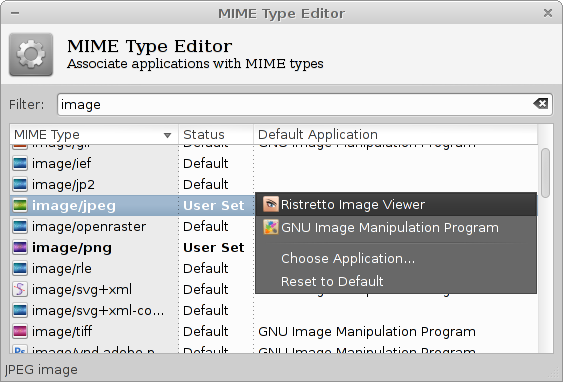The height and width of the screenshot is (382, 563).
Task: Click the gear icon in header
Action: pyautogui.click(x=31, y=54)
